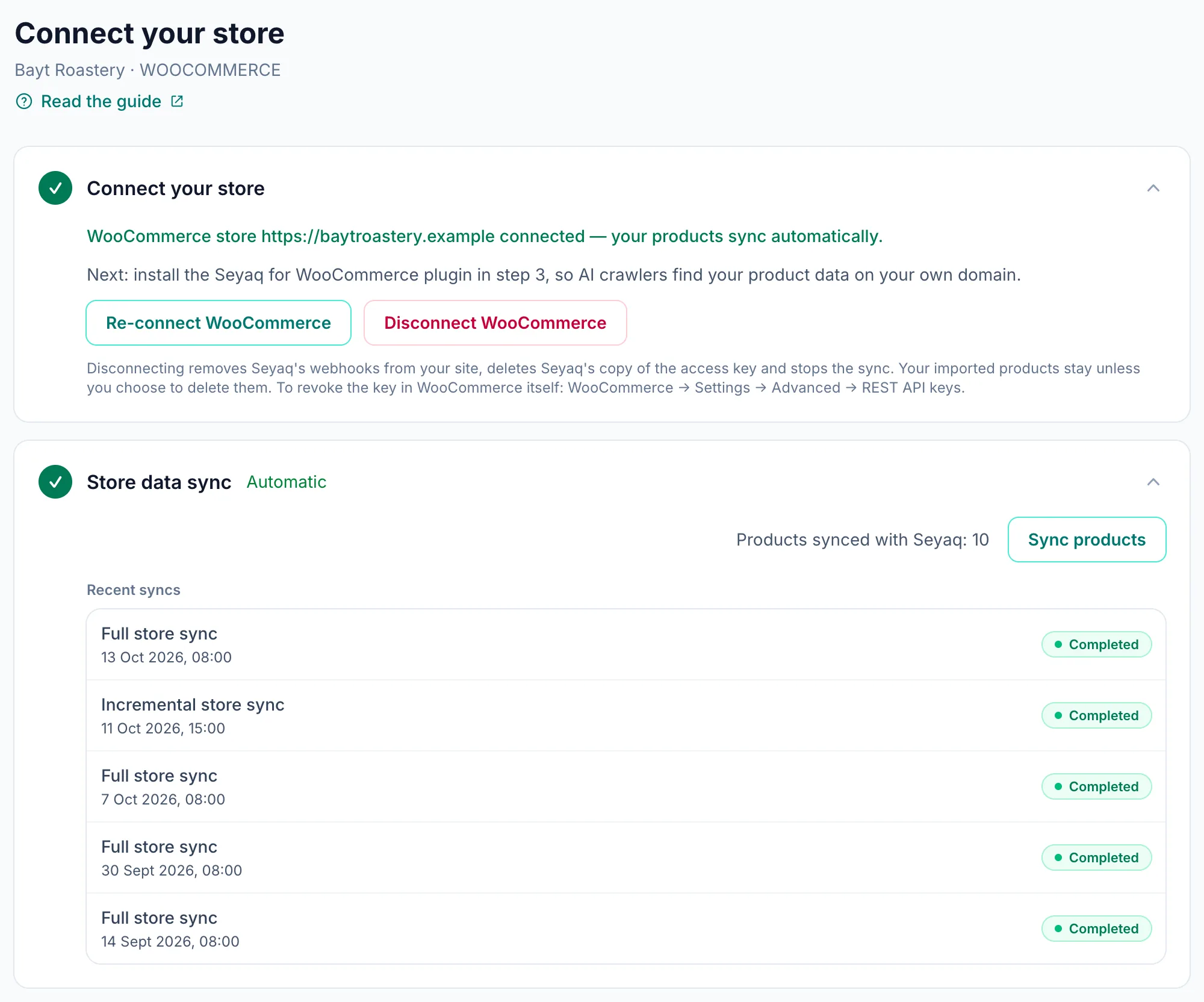Click the Bayt Roastery · WOOCOMMERCE subtitle
1204x1002 pixels.
pos(147,70)
